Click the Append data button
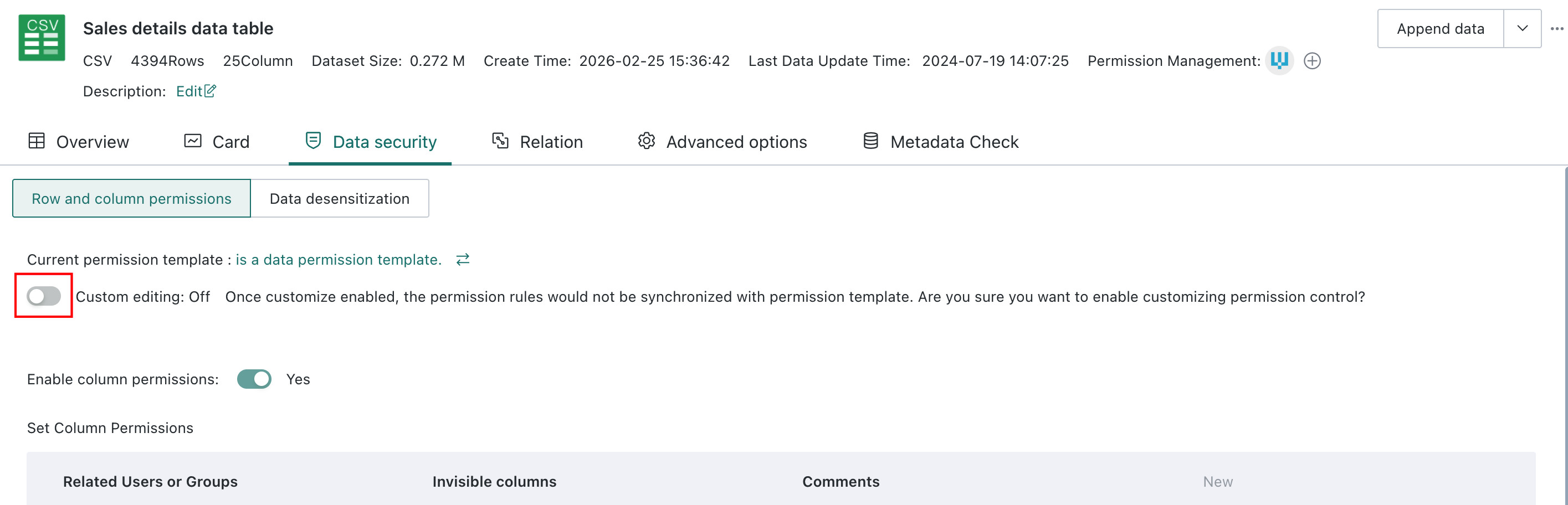 pos(1440,29)
